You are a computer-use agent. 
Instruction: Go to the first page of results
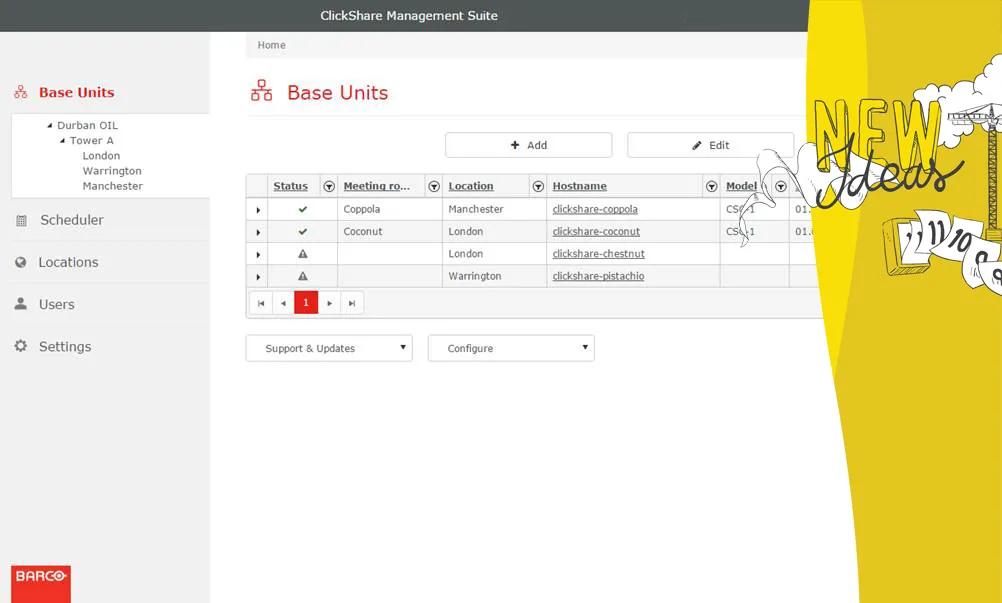click(260, 303)
